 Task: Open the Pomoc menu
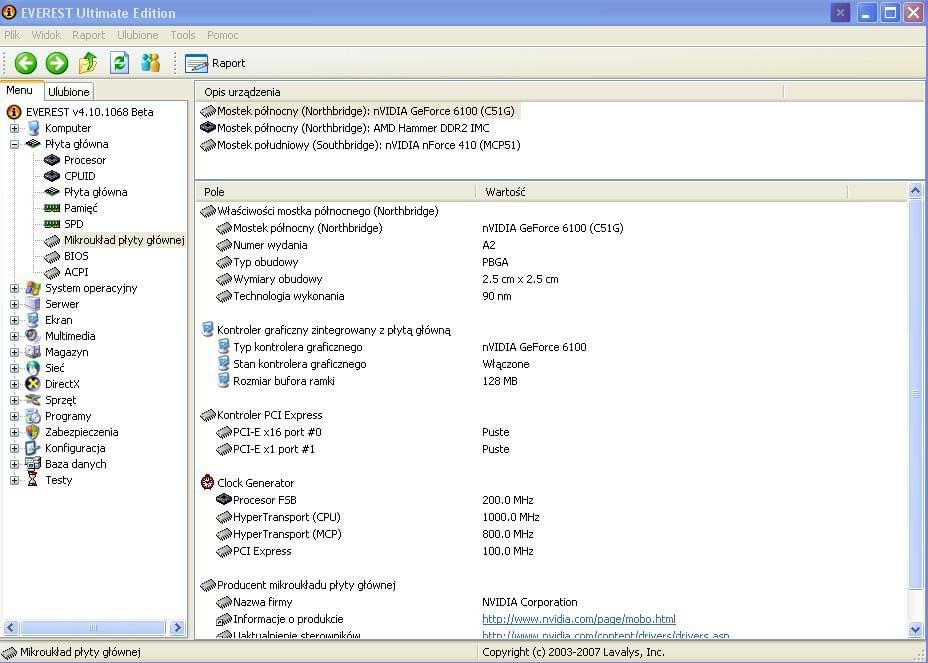point(223,35)
